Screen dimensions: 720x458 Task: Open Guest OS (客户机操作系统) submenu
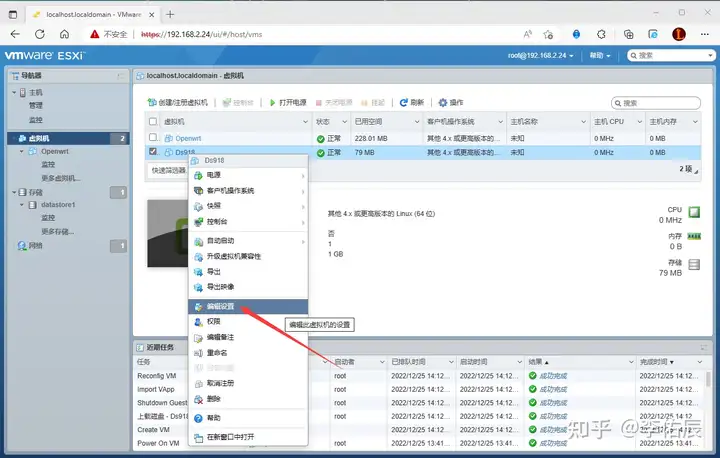[x=248, y=191]
